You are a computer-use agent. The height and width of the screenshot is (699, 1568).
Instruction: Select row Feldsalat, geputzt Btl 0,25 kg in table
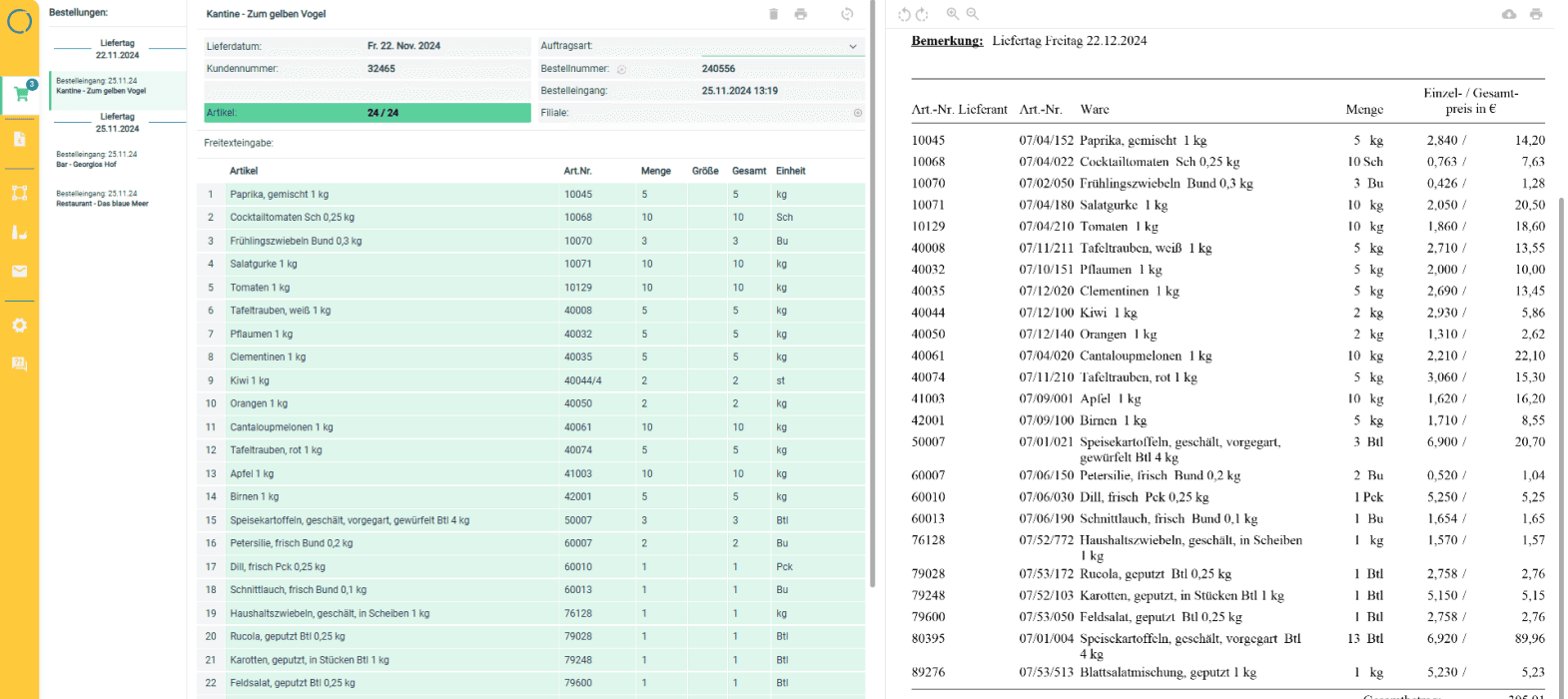530,683
